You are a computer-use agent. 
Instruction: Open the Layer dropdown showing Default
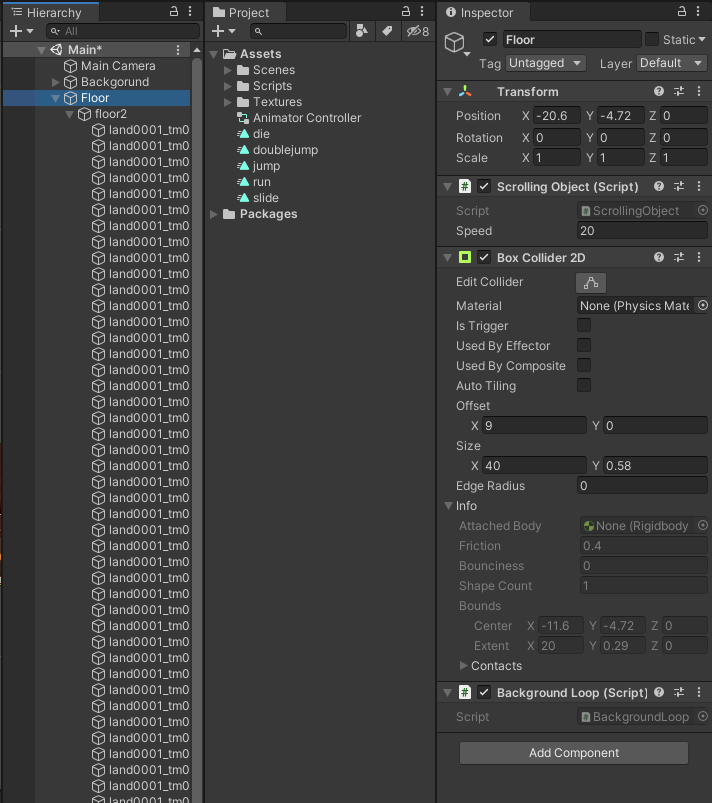pyautogui.click(x=672, y=63)
